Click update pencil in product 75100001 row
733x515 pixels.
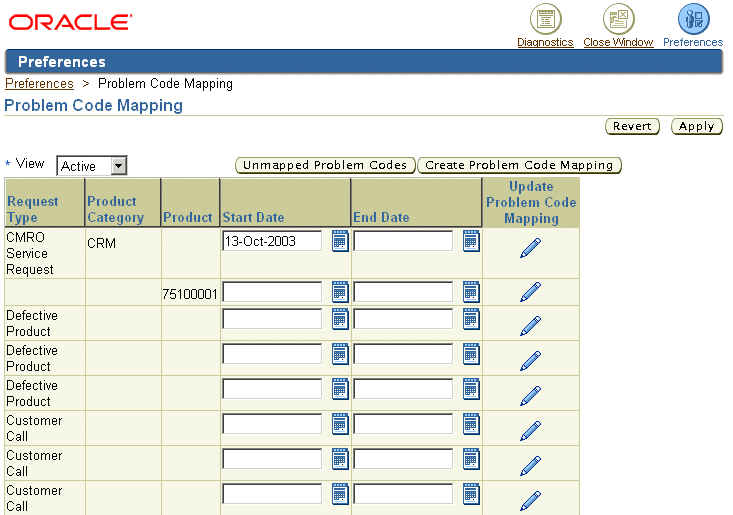tap(531, 292)
